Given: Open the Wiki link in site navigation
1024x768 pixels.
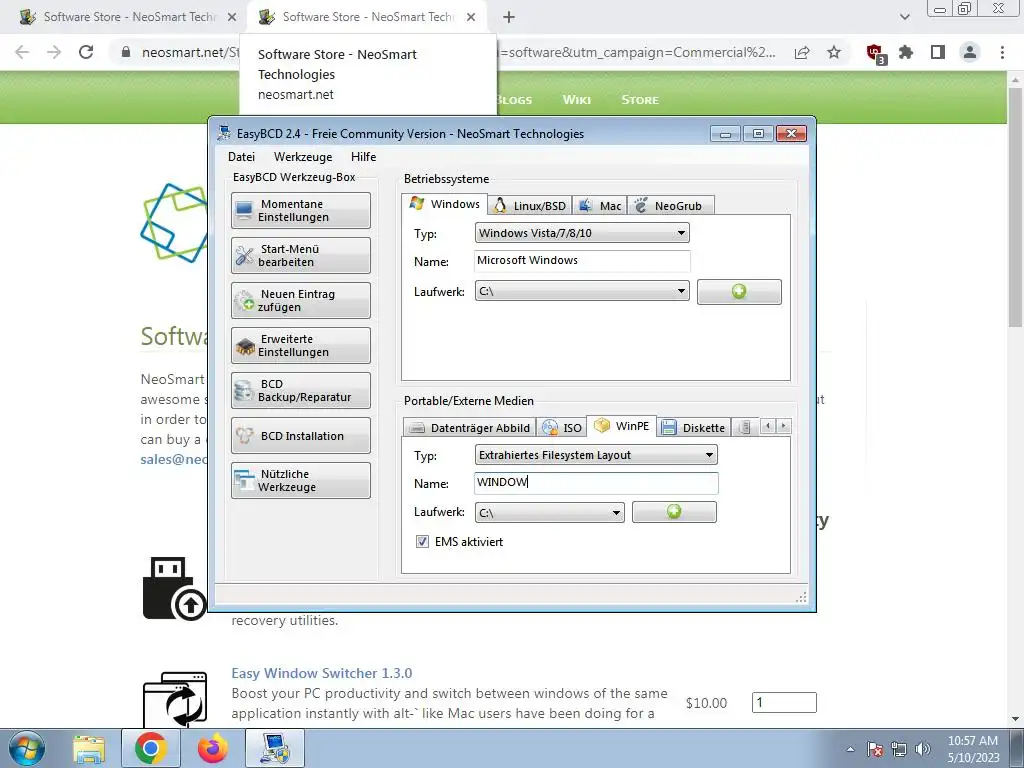Looking at the screenshot, I should [577, 100].
